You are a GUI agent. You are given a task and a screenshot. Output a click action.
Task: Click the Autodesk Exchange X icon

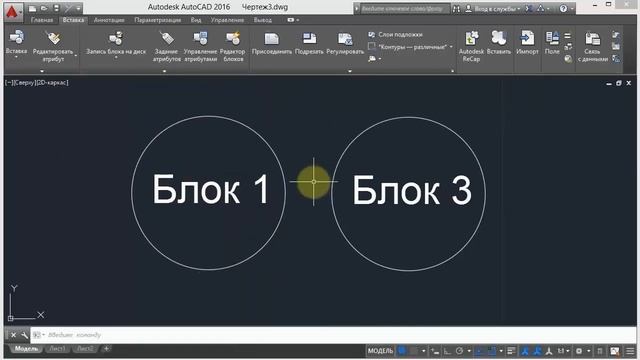528,9
